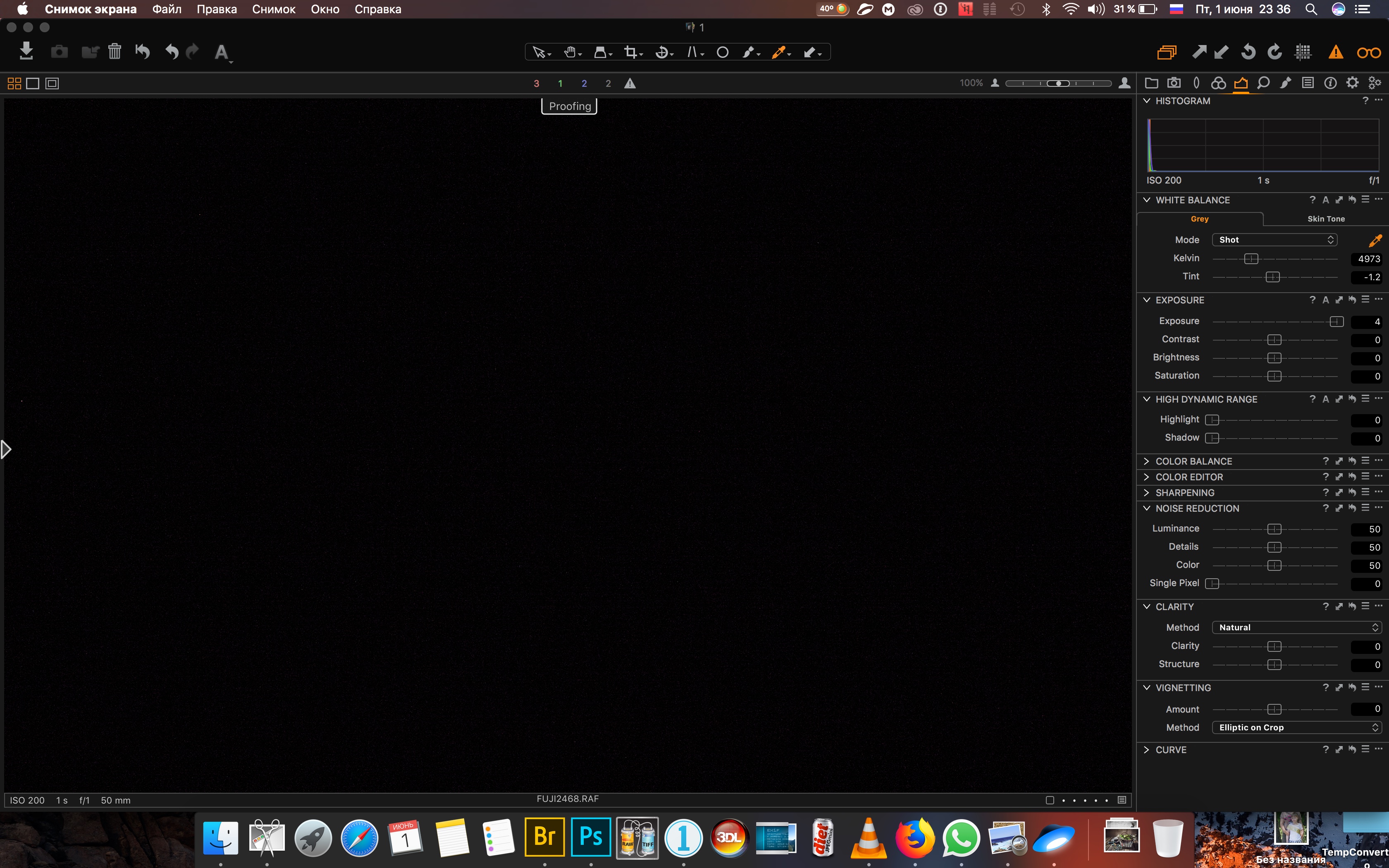Open the Правка menu

[x=216, y=9]
